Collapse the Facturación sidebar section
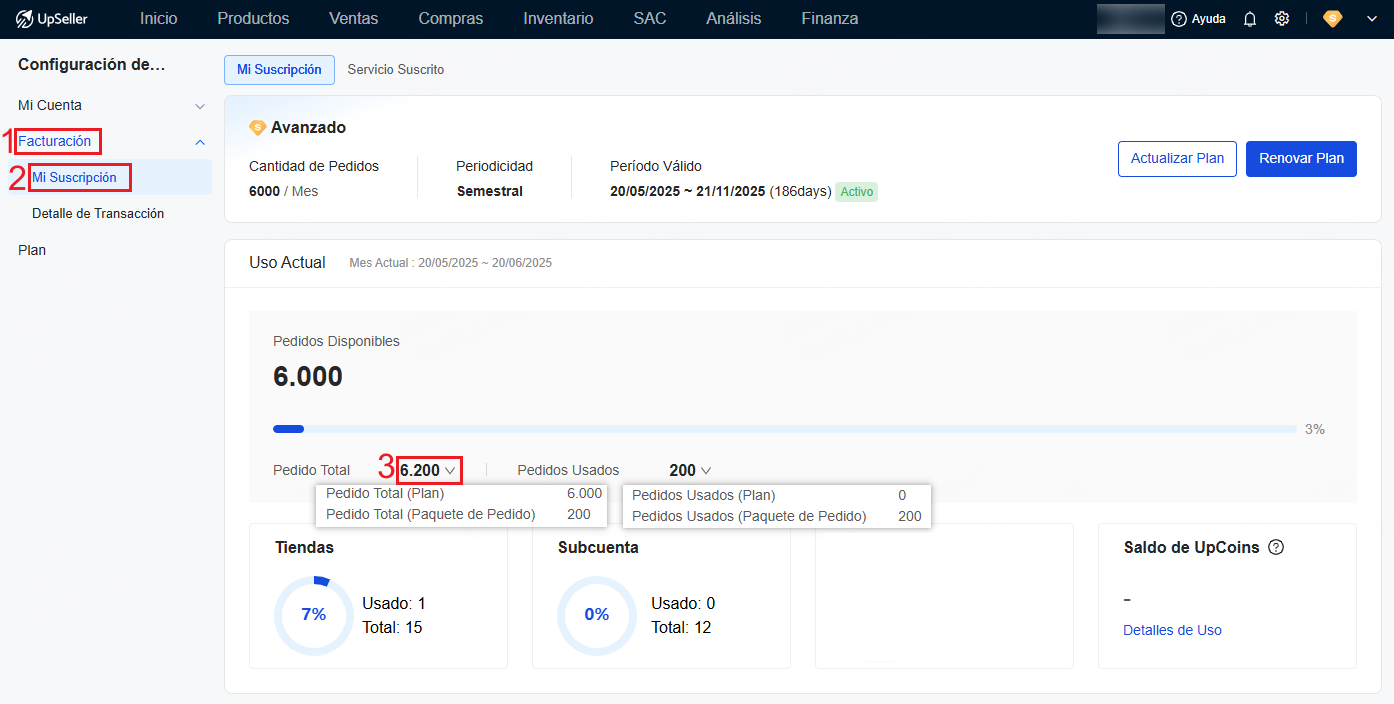 click(x=112, y=141)
